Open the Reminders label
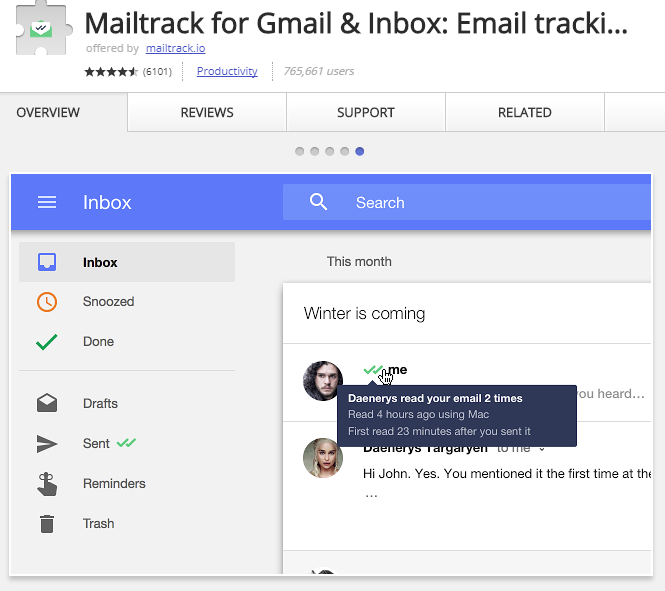 click(x=114, y=483)
